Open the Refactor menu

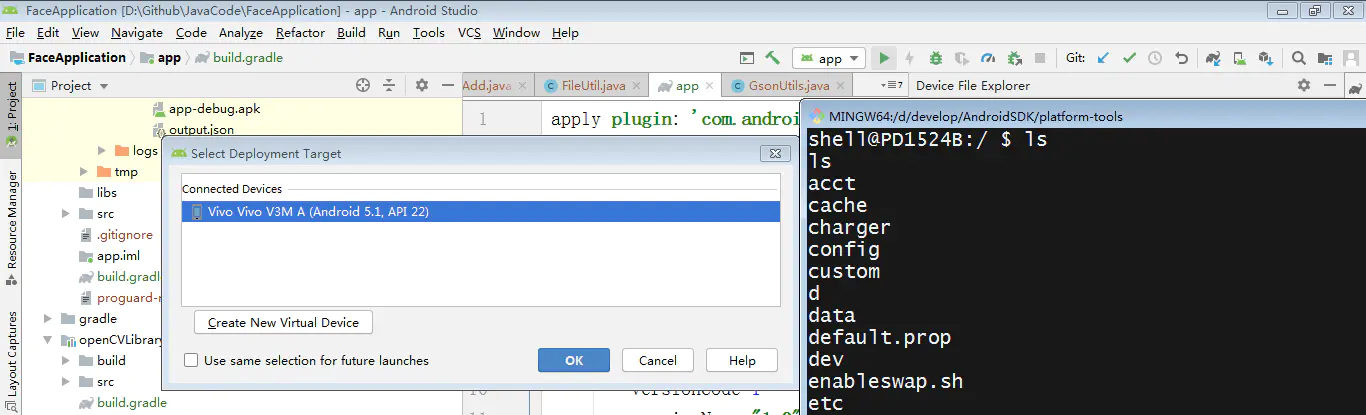[300, 32]
